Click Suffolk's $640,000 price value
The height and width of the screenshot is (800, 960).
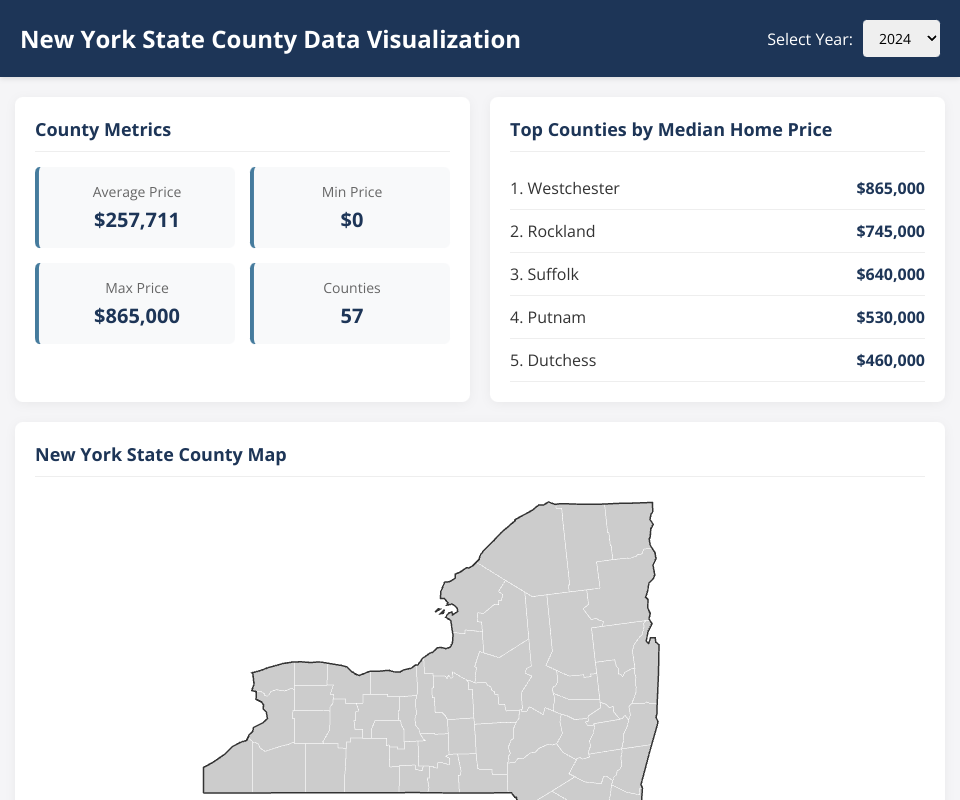click(x=890, y=274)
